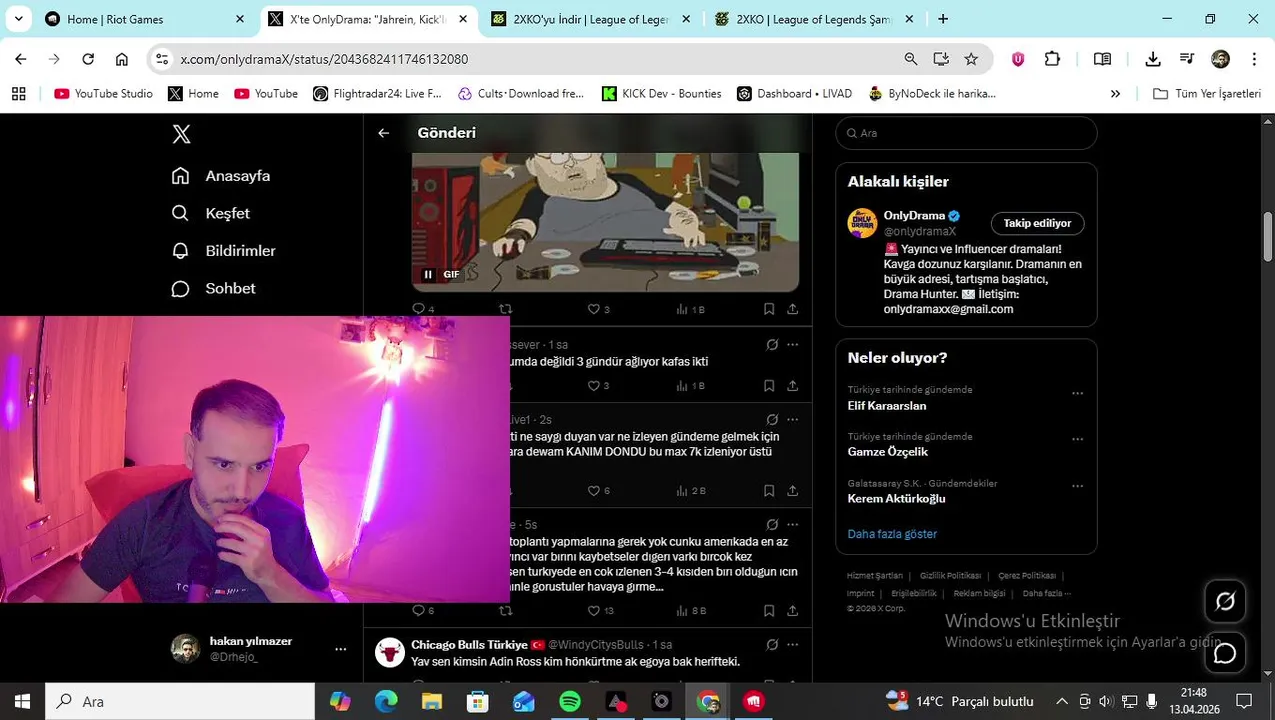
Task: Open tab search dropdown arrow
Action: pyautogui.click(x=18, y=19)
